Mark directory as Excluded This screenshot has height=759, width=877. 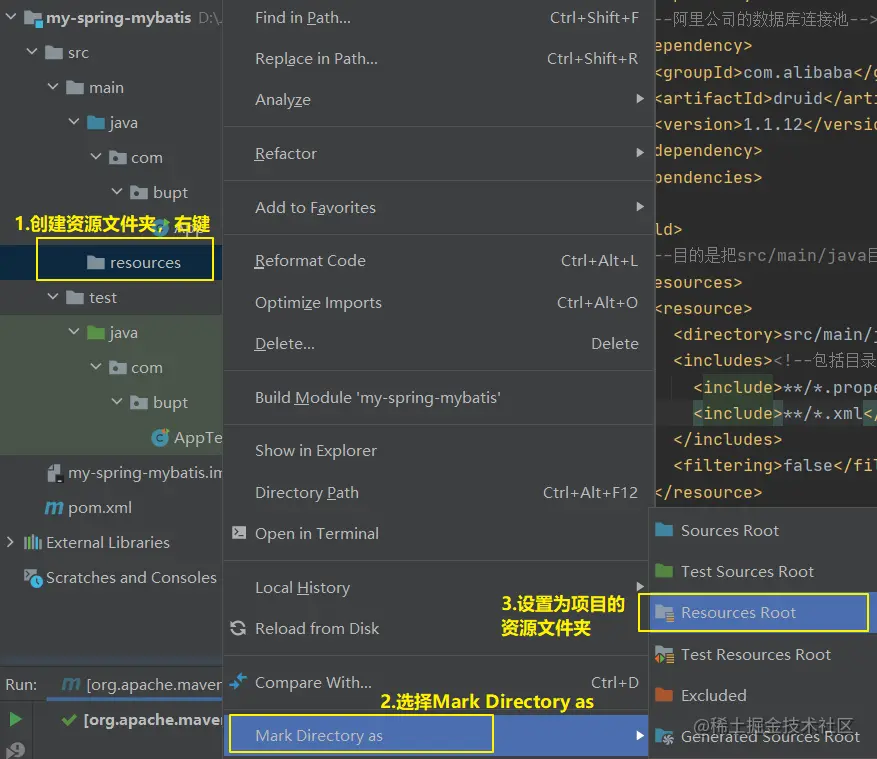[763, 695]
